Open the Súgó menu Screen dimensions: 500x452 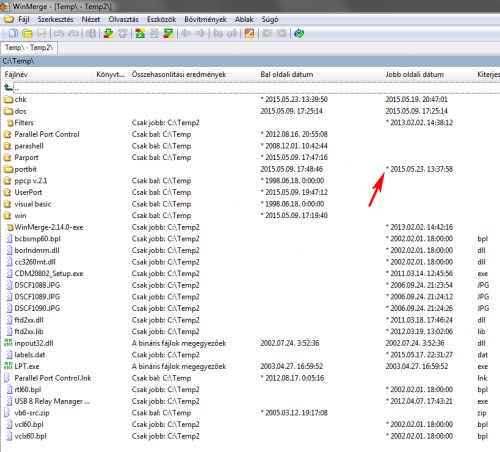coord(270,19)
